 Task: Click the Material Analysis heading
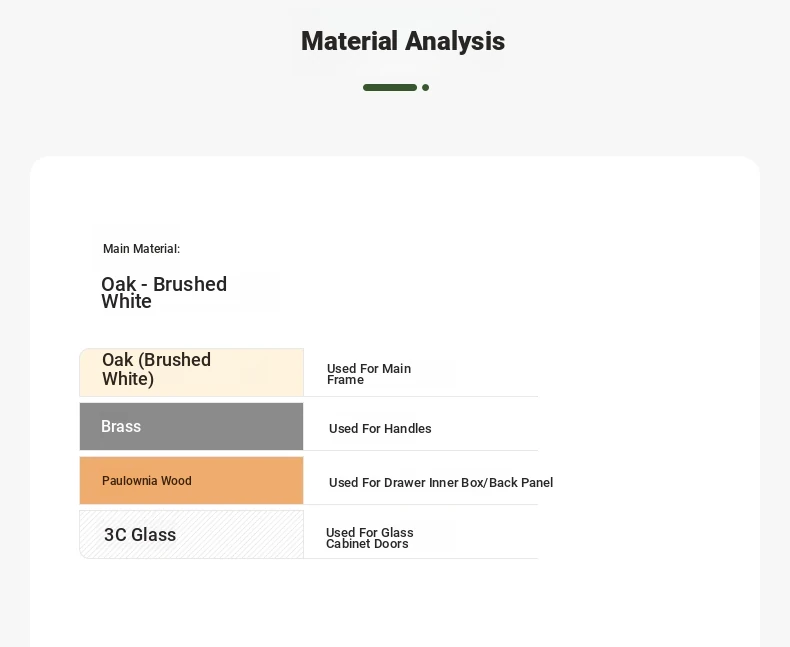(x=403, y=41)
